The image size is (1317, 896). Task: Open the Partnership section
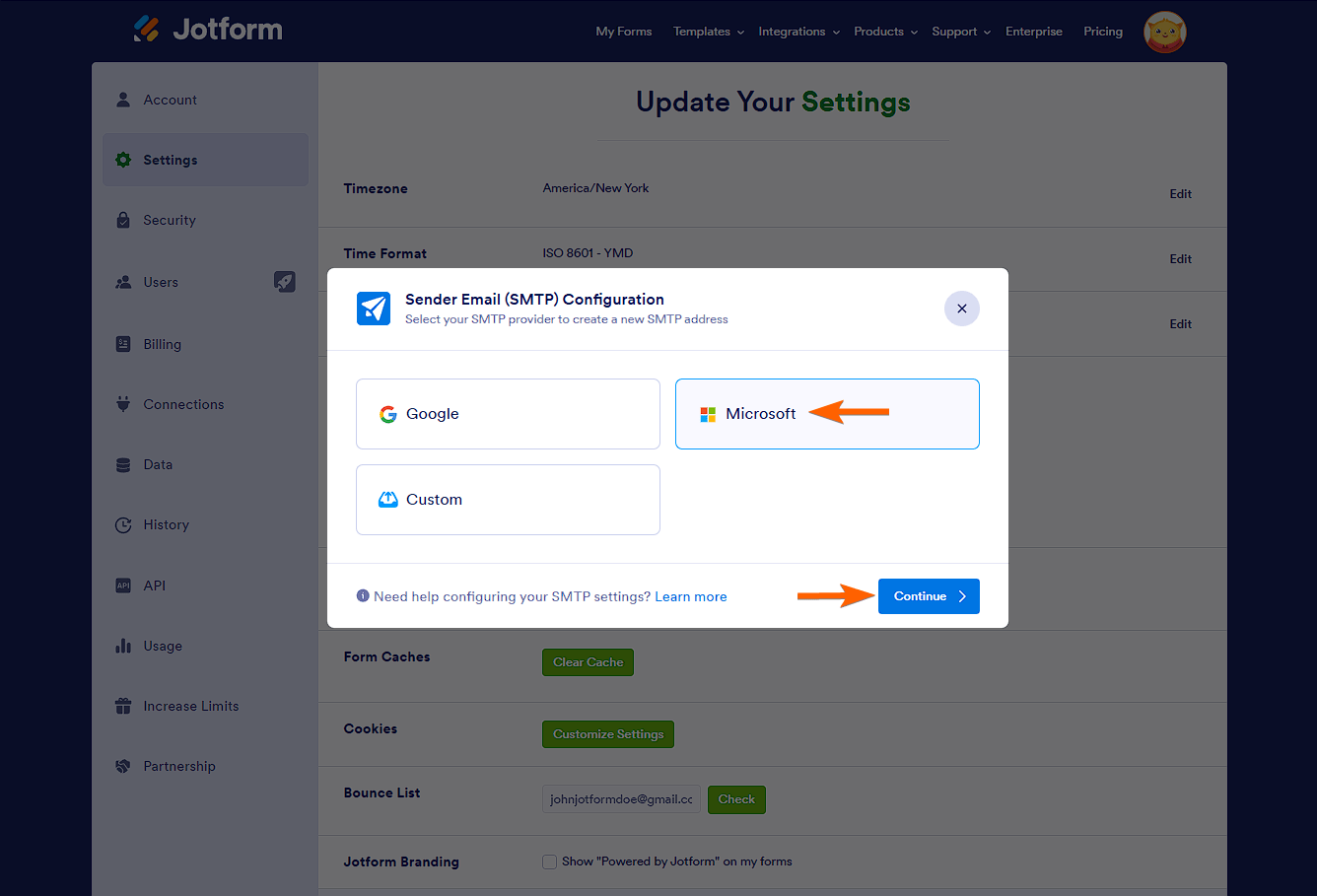point(205,766)
